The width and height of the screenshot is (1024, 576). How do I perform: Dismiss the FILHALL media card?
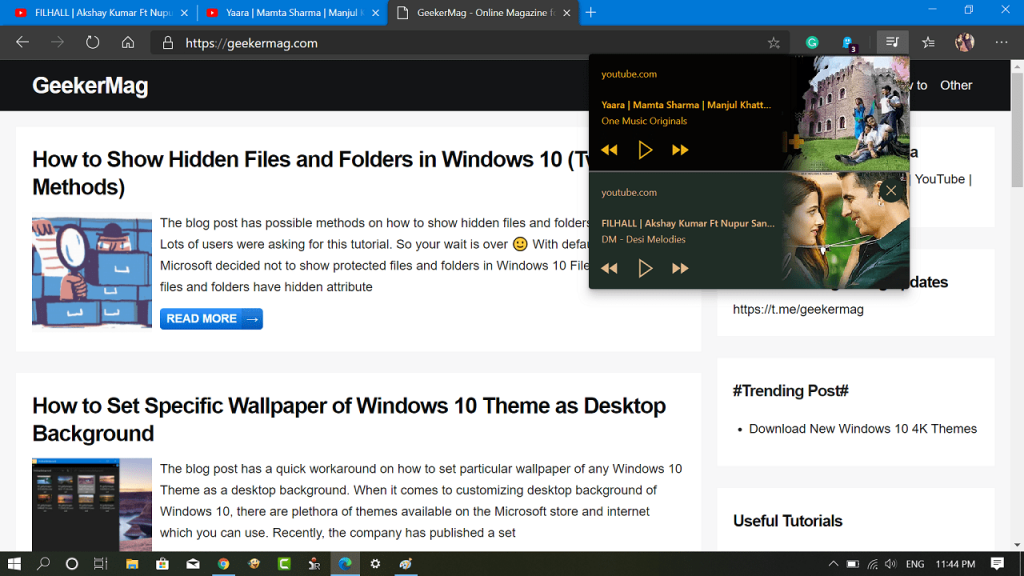[x=891, y=191]
